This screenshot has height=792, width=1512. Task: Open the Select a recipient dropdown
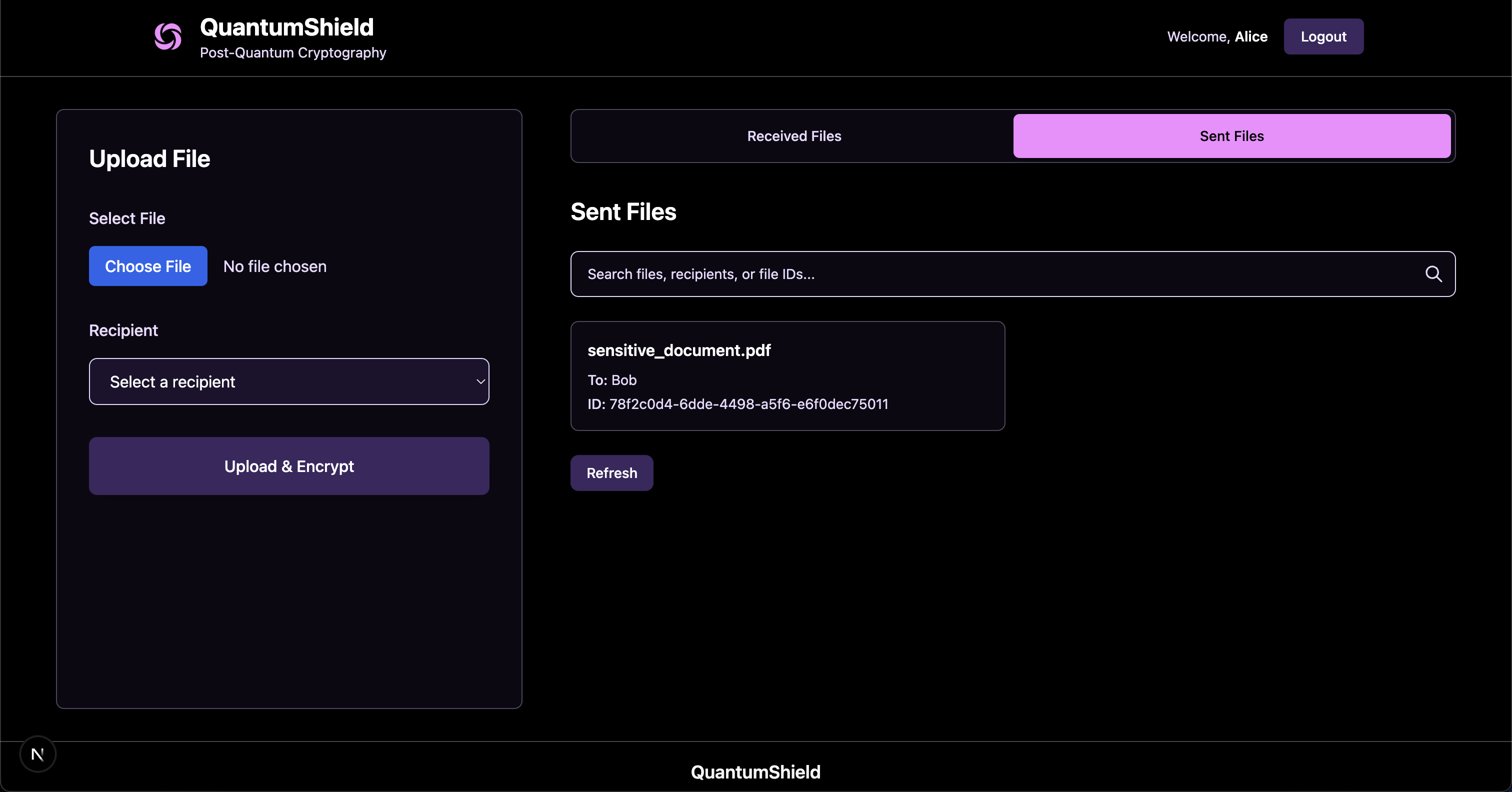click(288, 381)
